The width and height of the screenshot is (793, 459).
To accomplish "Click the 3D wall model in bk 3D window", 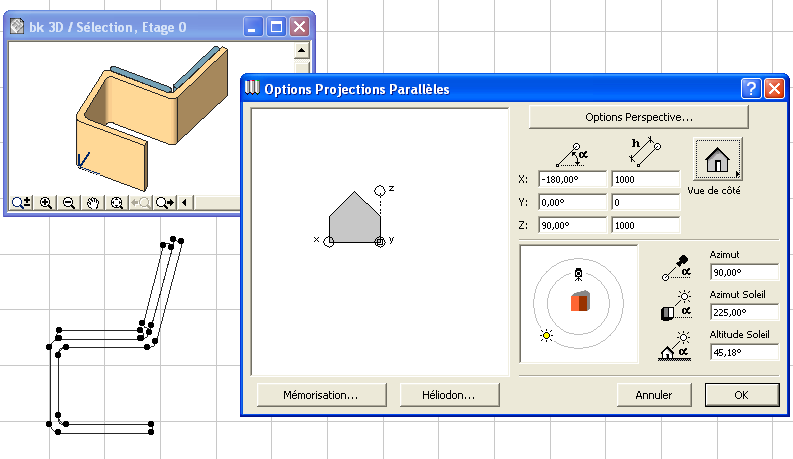I will click(152, 118).
